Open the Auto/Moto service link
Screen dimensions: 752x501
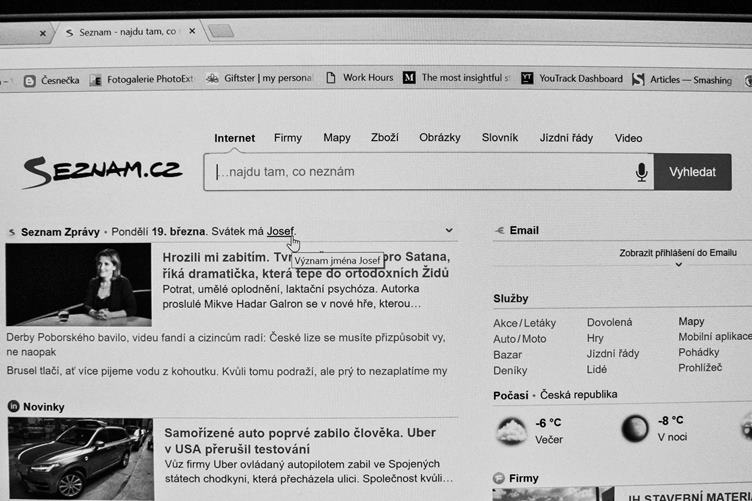(519, 339)
